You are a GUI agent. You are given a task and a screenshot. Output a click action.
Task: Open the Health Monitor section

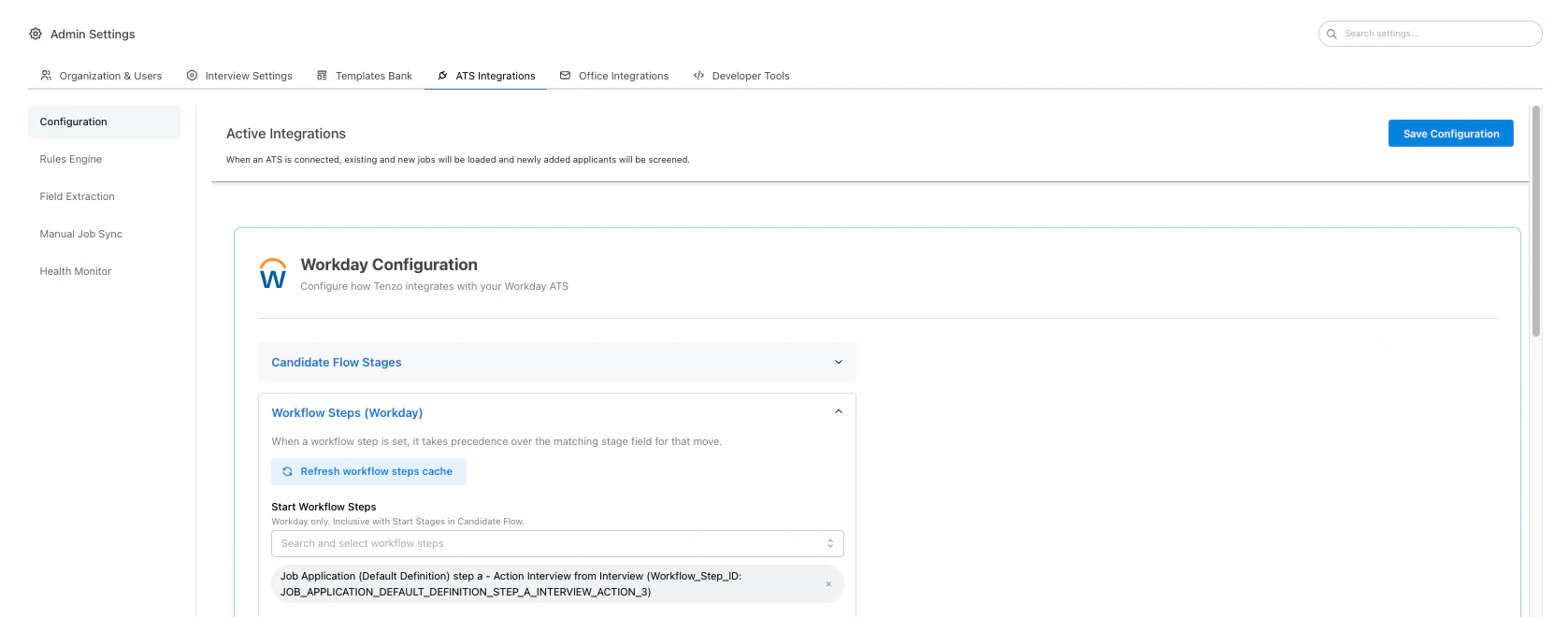click(104, 271)
